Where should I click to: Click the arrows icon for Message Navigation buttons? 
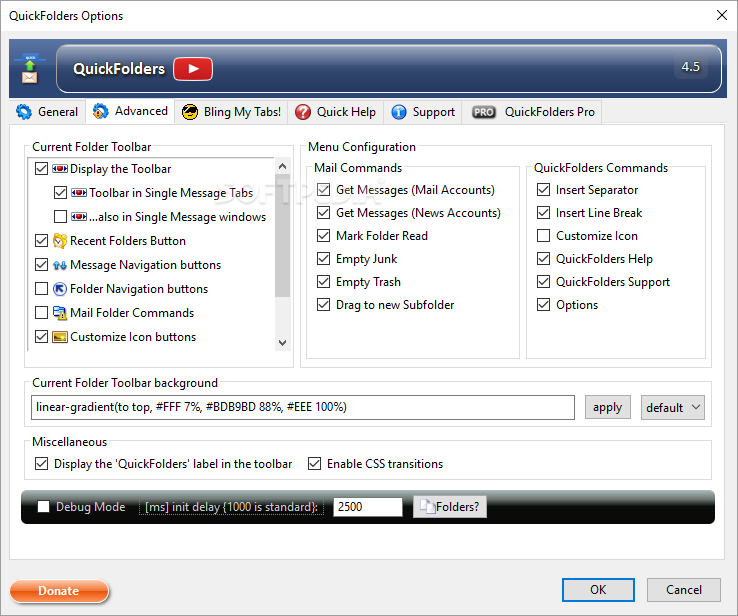click(60, 265)
